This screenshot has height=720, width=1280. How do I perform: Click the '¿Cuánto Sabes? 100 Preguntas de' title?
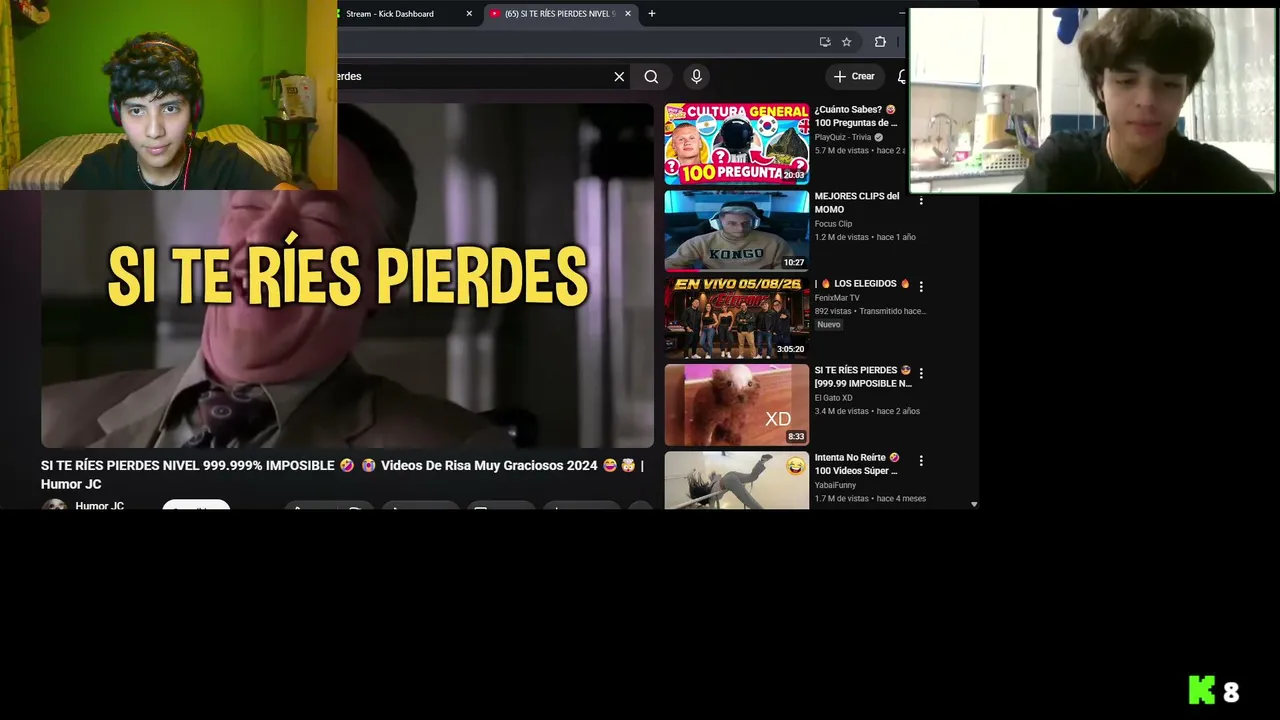point(856,116)
